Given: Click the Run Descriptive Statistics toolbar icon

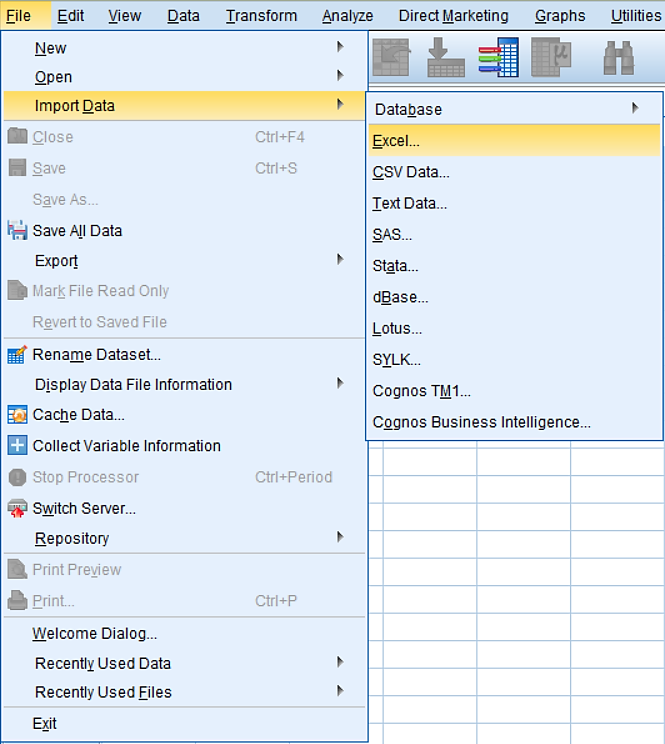Looking at the screenshot, I should click(551, 58).
